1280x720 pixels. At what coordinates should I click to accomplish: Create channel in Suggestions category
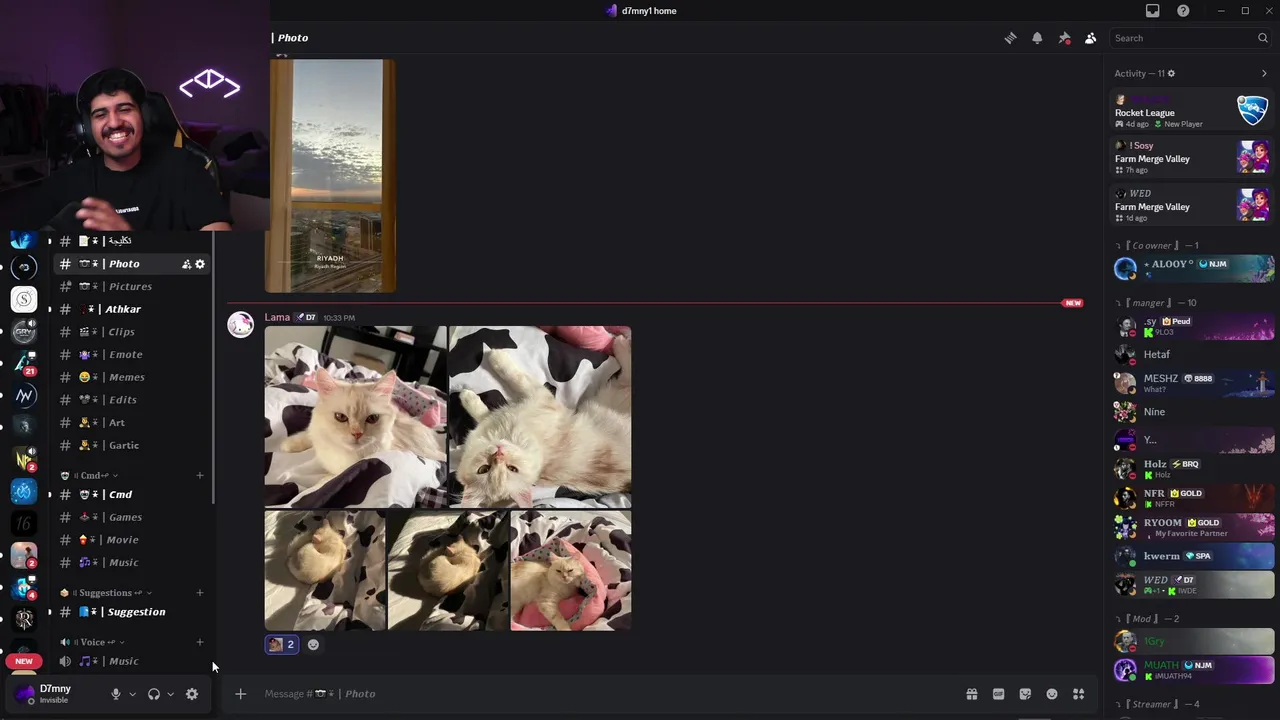tap(200, 593)
